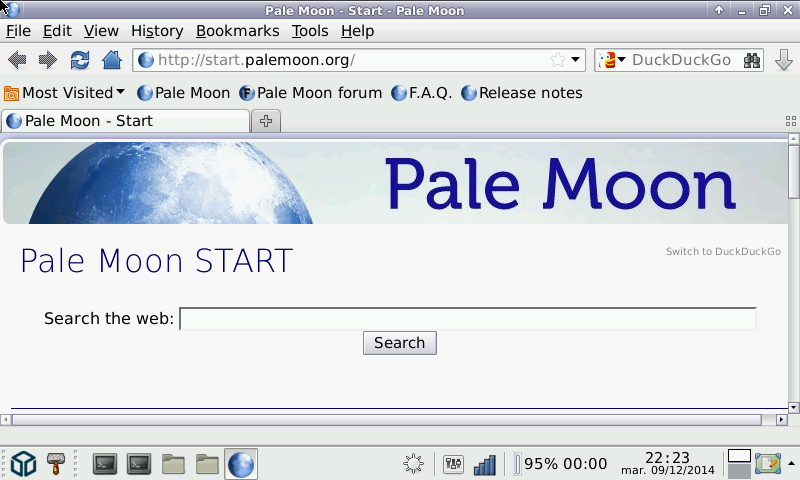Image resolution: width=800 pixels, height=480 pixels.
Task: Click the Back navigation arrow
Action: (17, 60)
